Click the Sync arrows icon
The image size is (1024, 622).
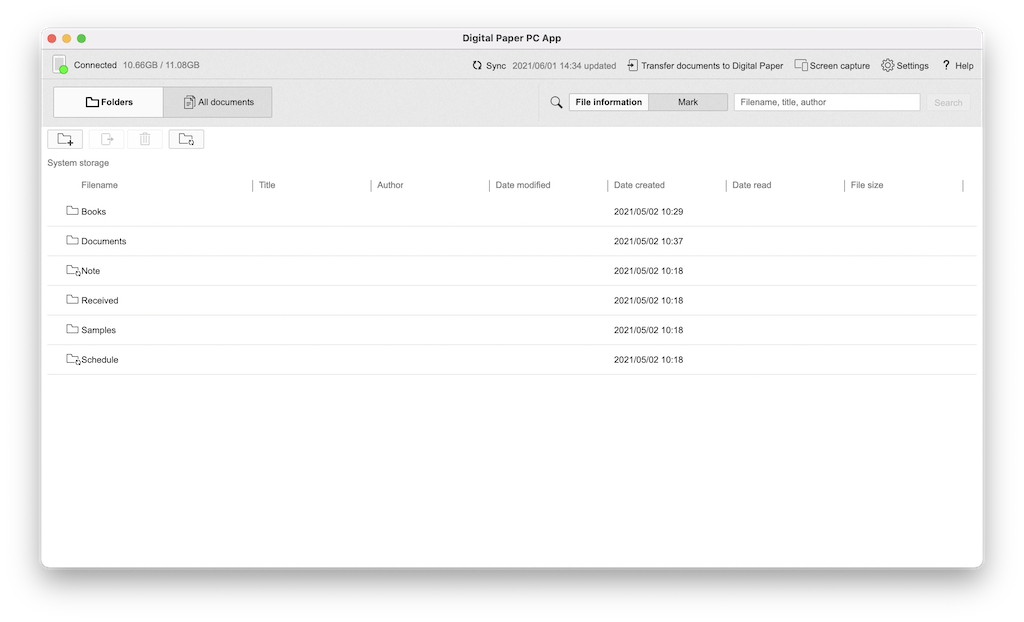(x=477, y=66)
